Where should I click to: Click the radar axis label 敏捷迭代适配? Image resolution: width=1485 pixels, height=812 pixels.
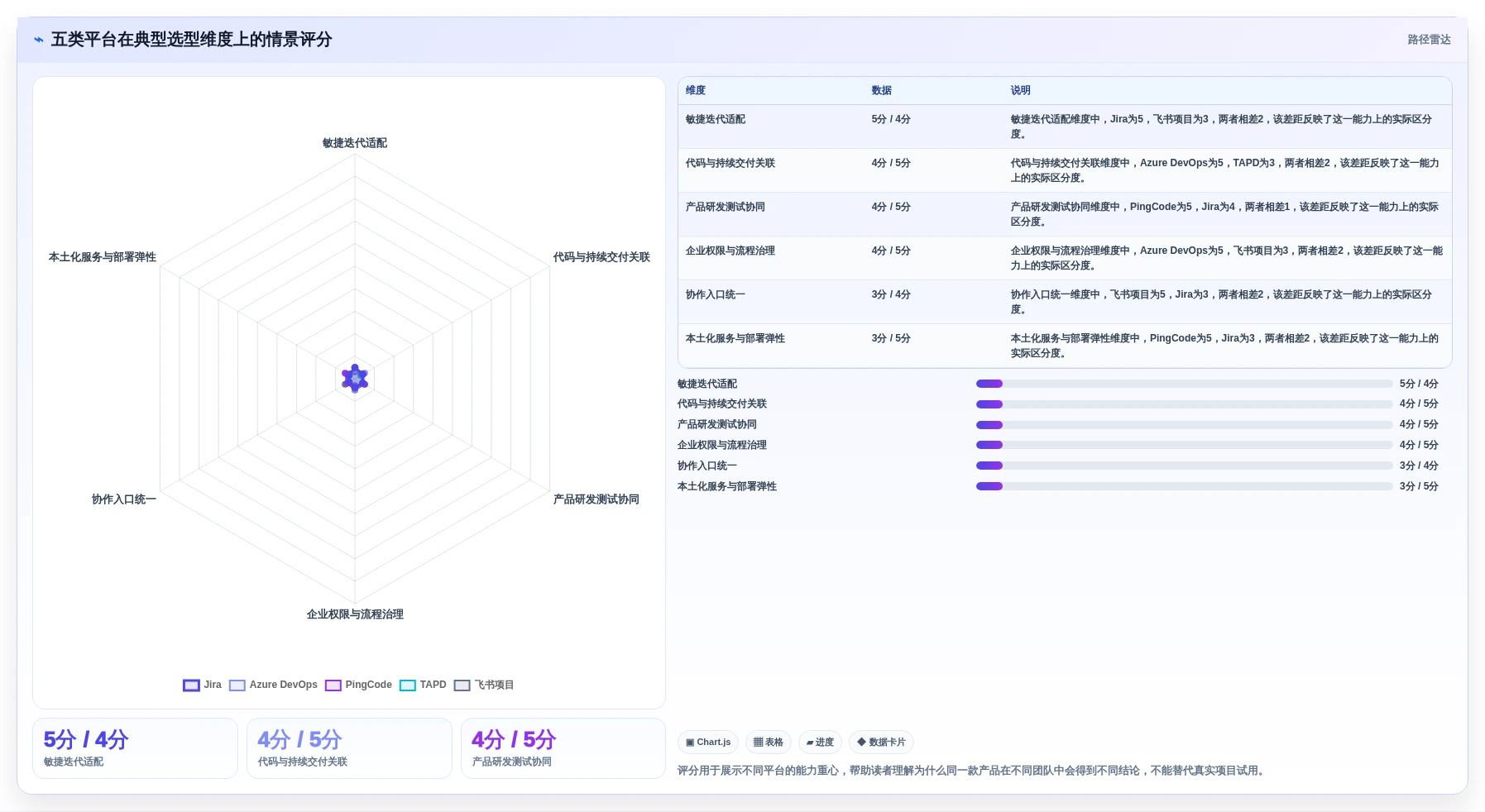click(355, 143)
